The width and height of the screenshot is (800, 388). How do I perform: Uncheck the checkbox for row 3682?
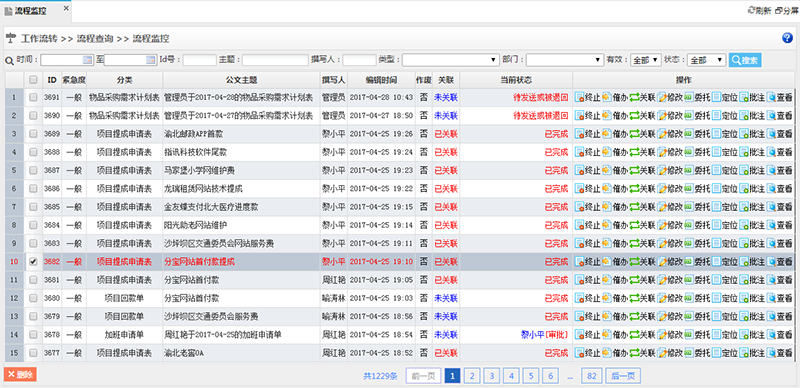coord(33,262)
